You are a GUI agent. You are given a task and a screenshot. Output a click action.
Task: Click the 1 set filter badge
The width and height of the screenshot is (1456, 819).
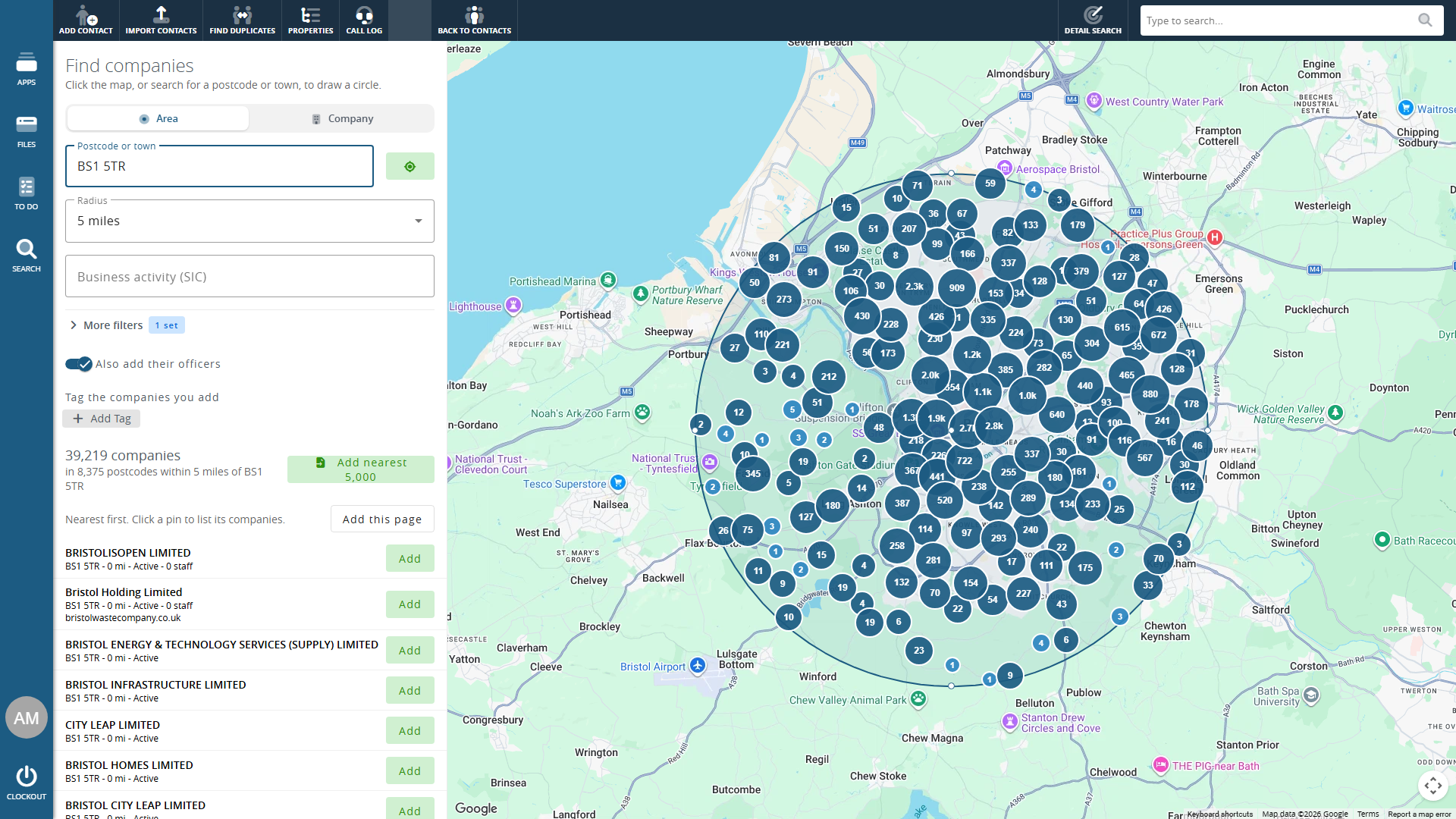167,325
